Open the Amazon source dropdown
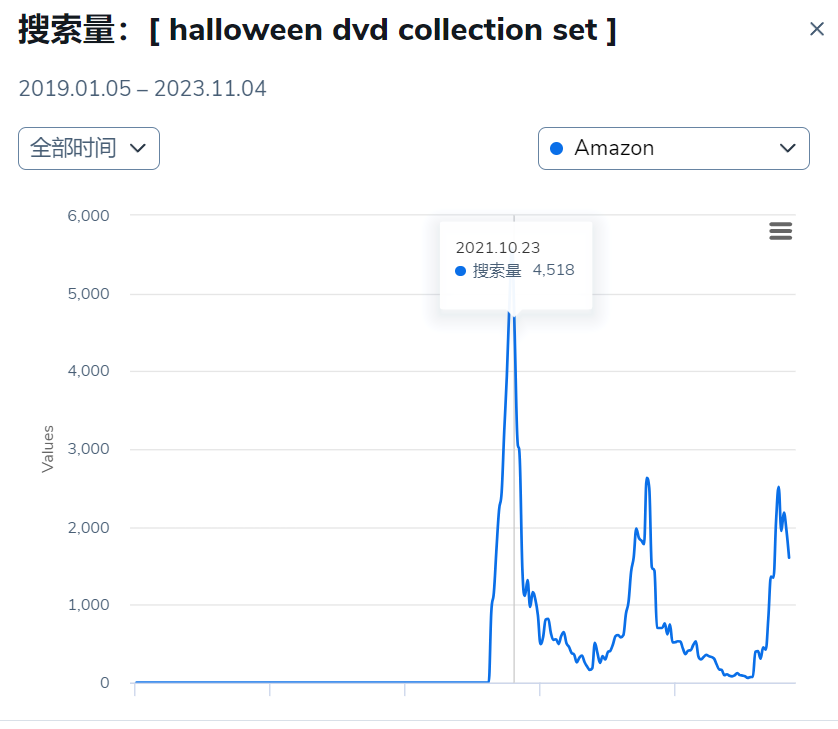The image size is (838, 729). tap(673, 149)
